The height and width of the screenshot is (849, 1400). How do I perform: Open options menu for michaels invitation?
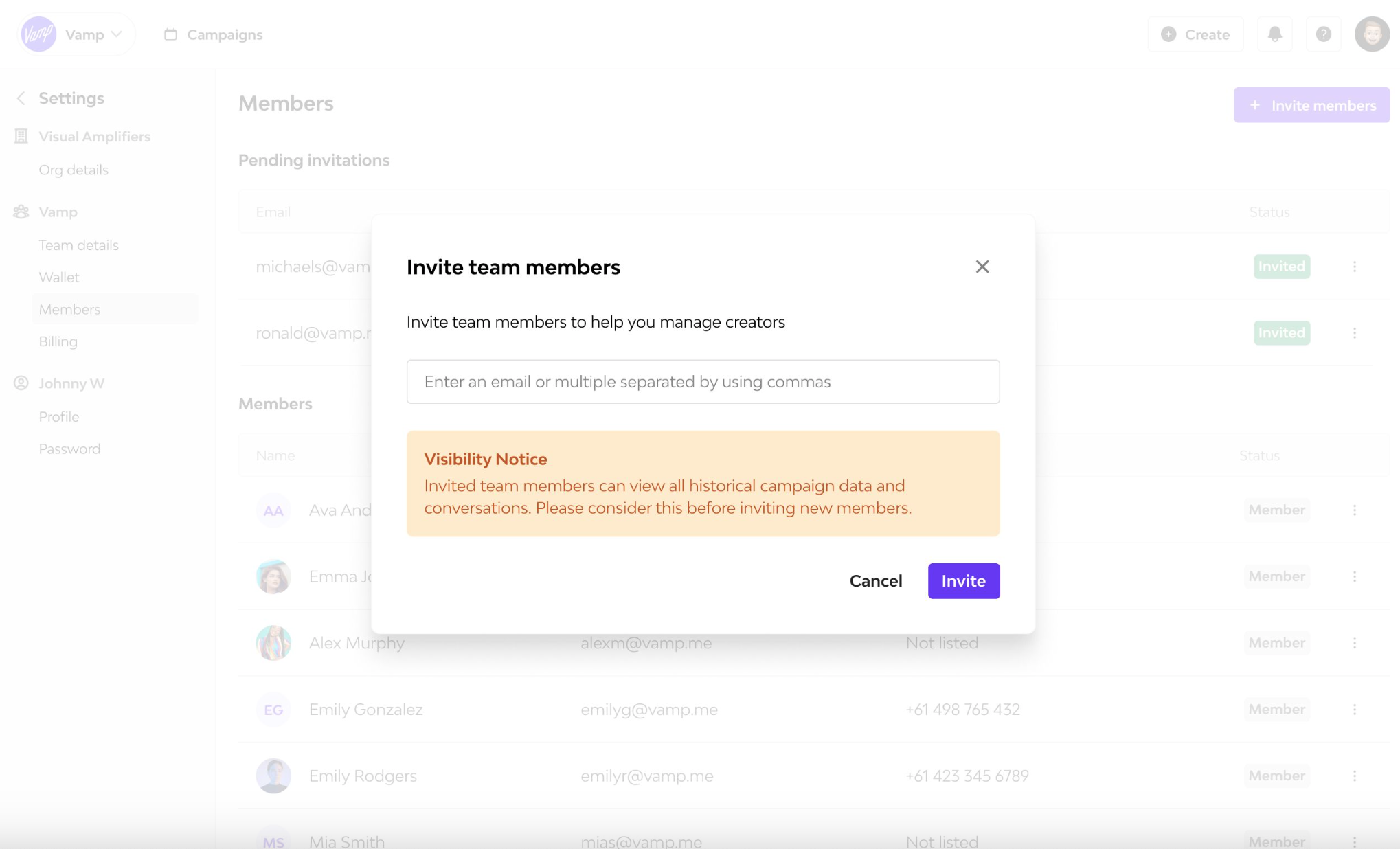coord(1354,267)
